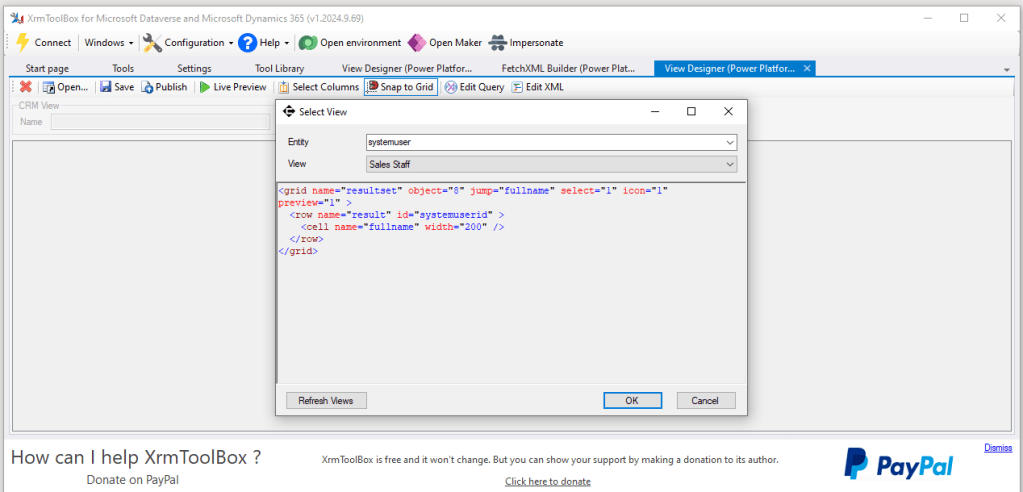Toggle the Snap to Grid option
Screen dimensions: 1023x492
[x=399, y=87]
